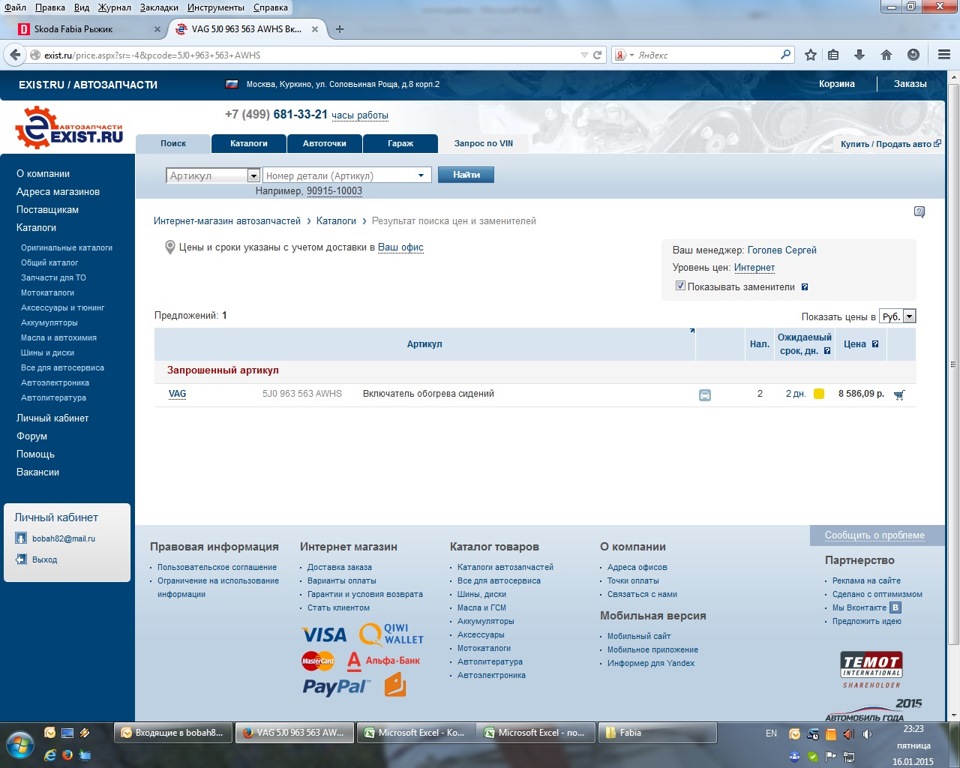This screenshot has height=768, width=960.
Task: Open the Firefox hamburger menu
Action: (944, 55)
